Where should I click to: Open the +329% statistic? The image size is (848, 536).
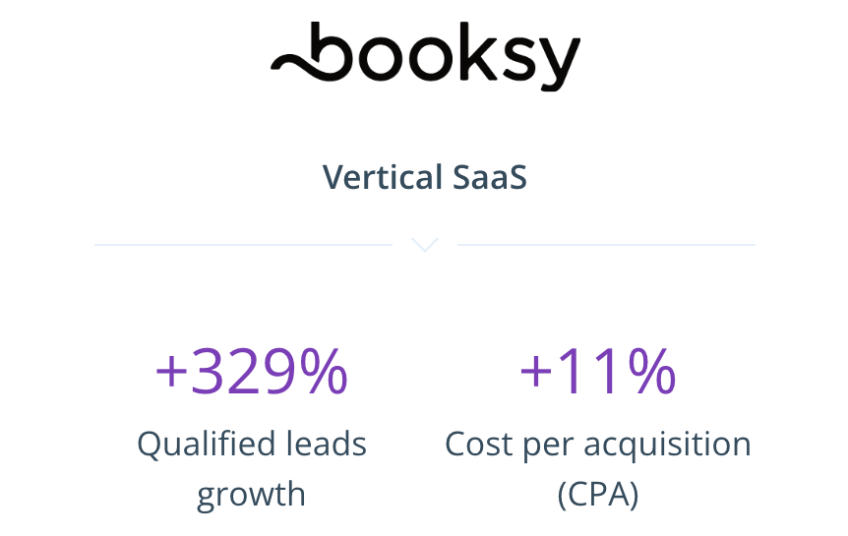click(x=252, y=372)
